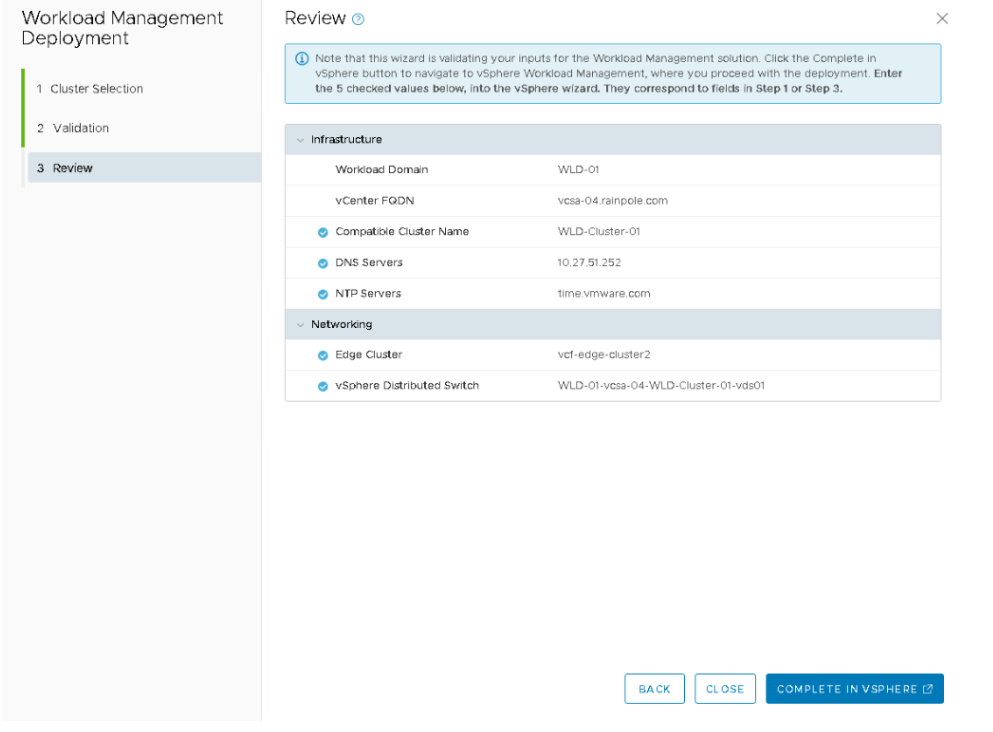Image resolution: width=993 pixels, height=732 pixels.
Task: Click Complete in vSphere button
Action: point(854,689)
